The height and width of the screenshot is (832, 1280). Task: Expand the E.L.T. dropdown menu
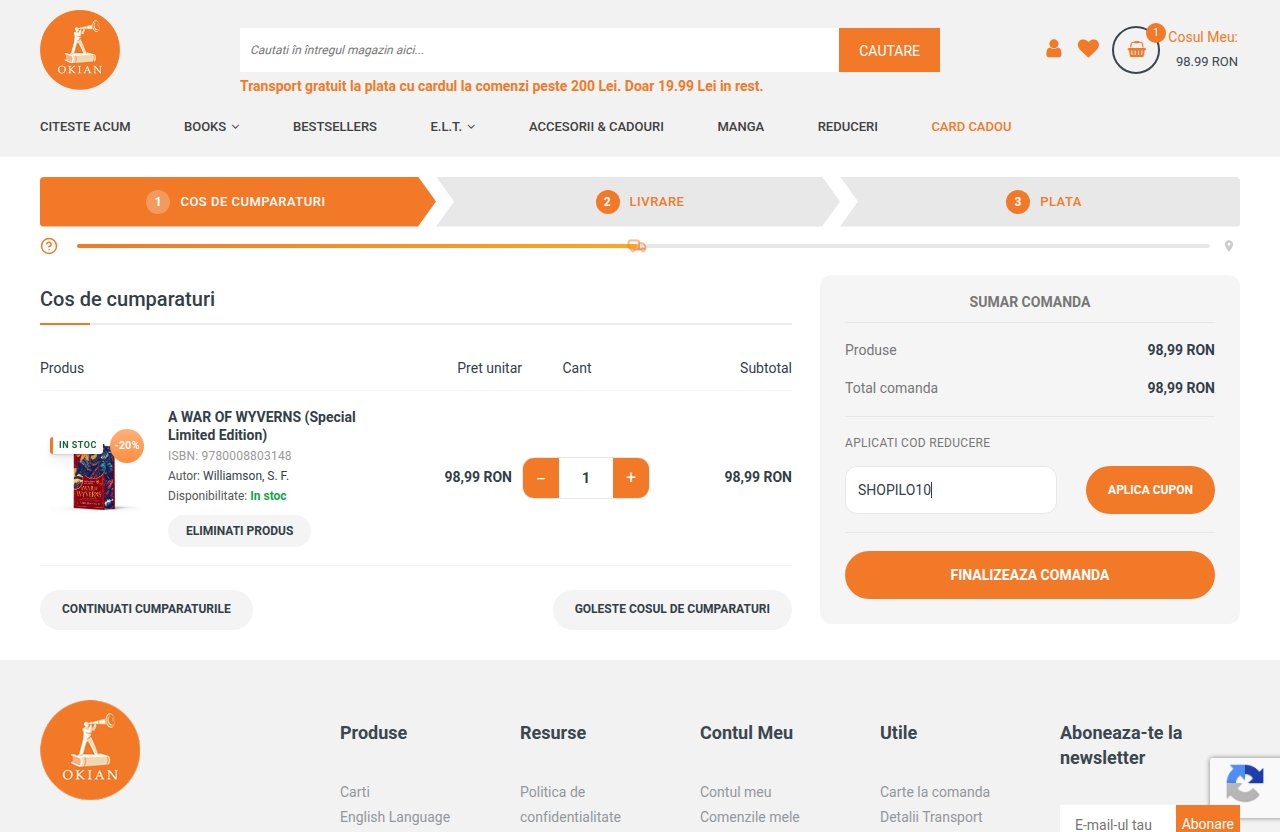pyautogui.click(x=453, y=127)
